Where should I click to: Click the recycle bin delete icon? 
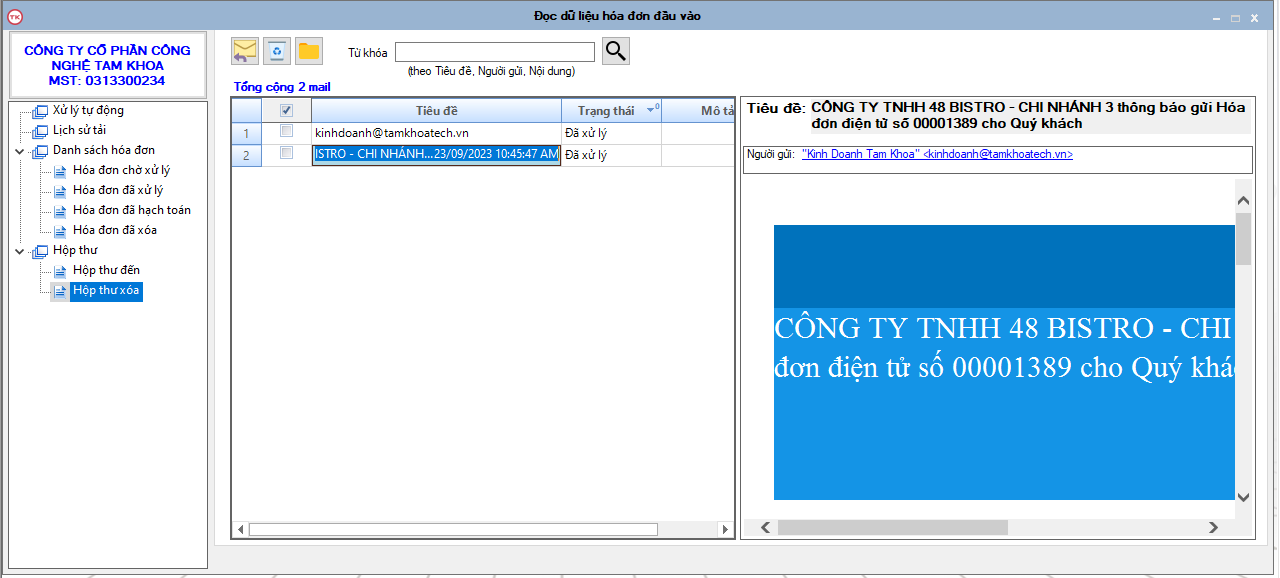tap(277, 51)
